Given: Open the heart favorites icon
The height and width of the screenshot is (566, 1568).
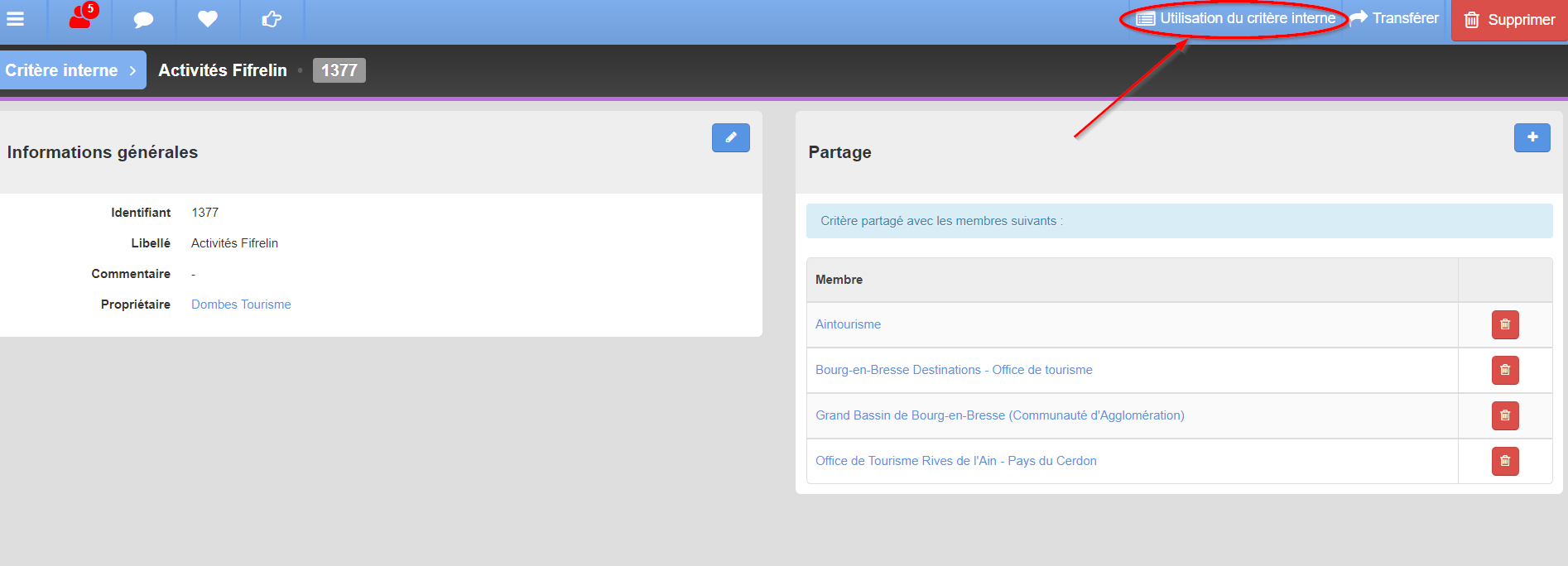Looking at the screenshot, I should [208, 18].
